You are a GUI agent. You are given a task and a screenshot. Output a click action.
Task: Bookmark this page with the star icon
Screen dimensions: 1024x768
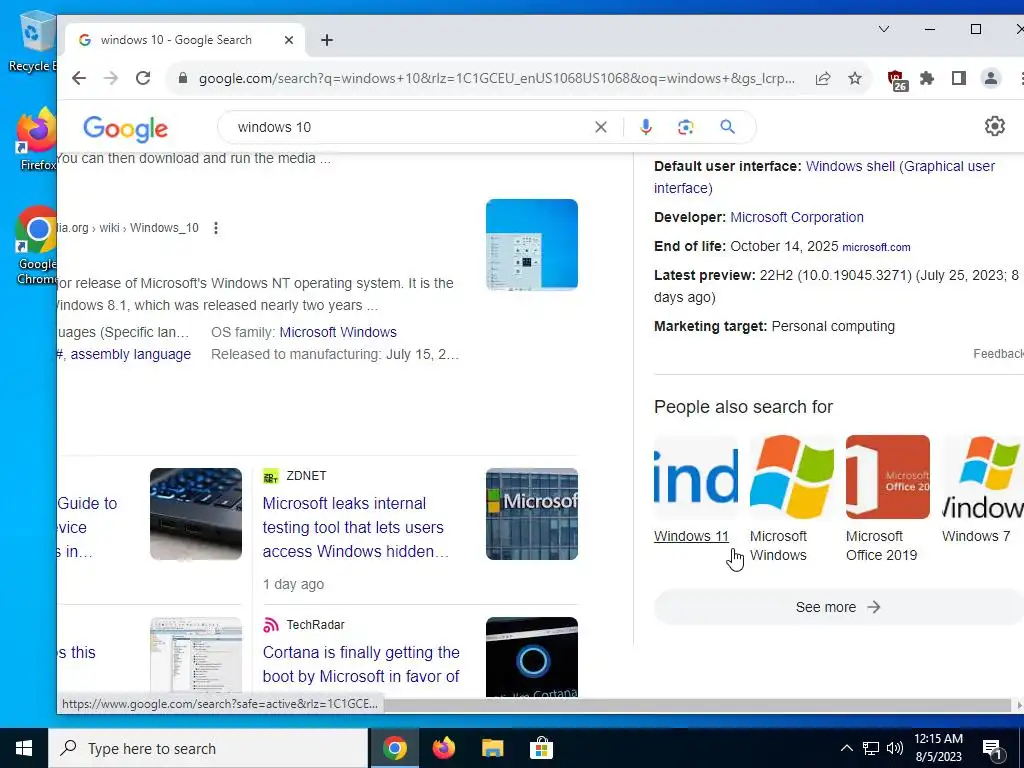tap(855, 78)
